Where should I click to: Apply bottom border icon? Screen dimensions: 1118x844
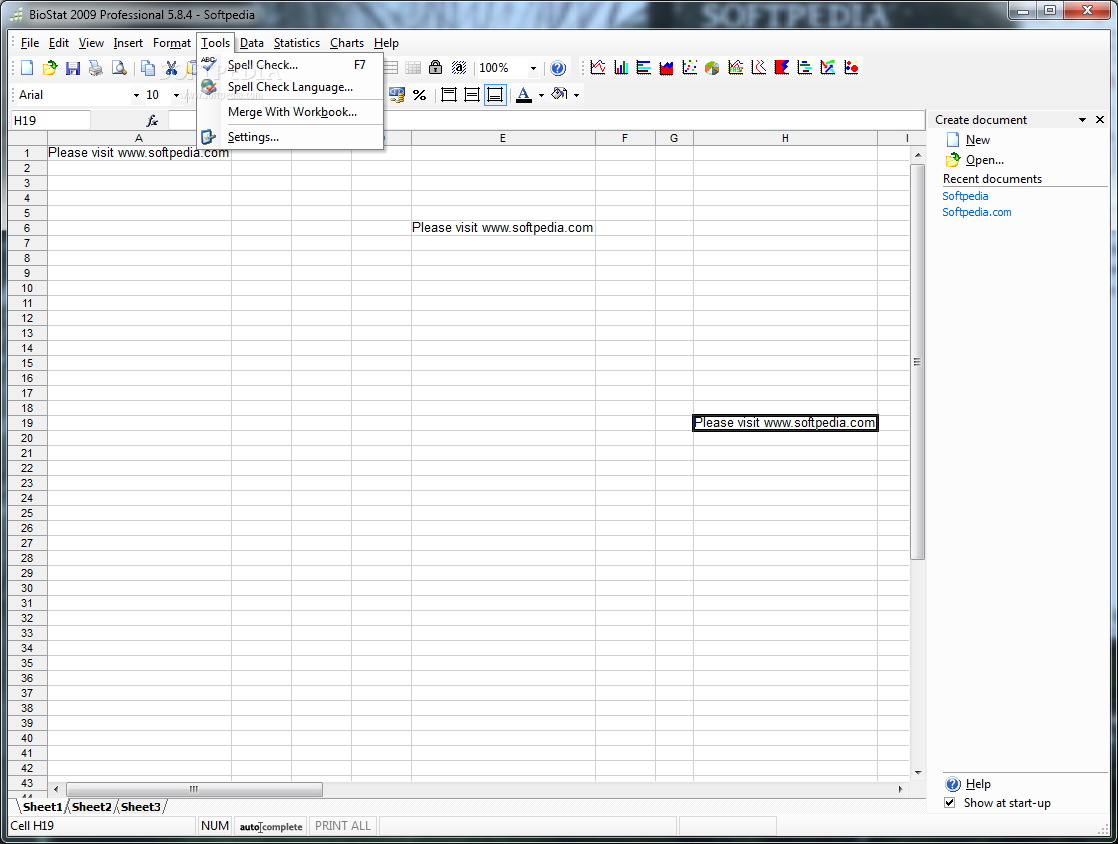point(495,95)
